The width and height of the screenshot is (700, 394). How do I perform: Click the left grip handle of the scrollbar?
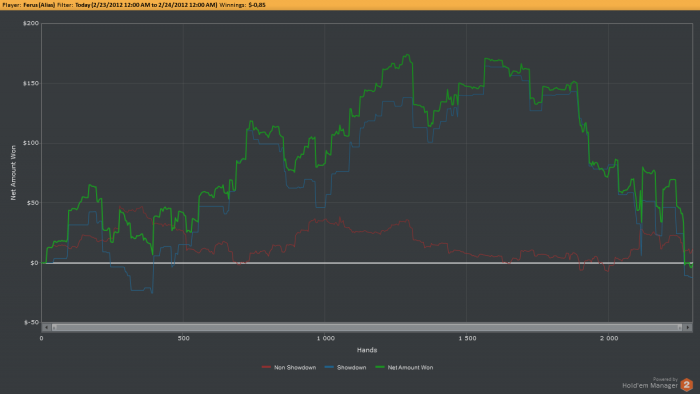click(x=54, y=328)
